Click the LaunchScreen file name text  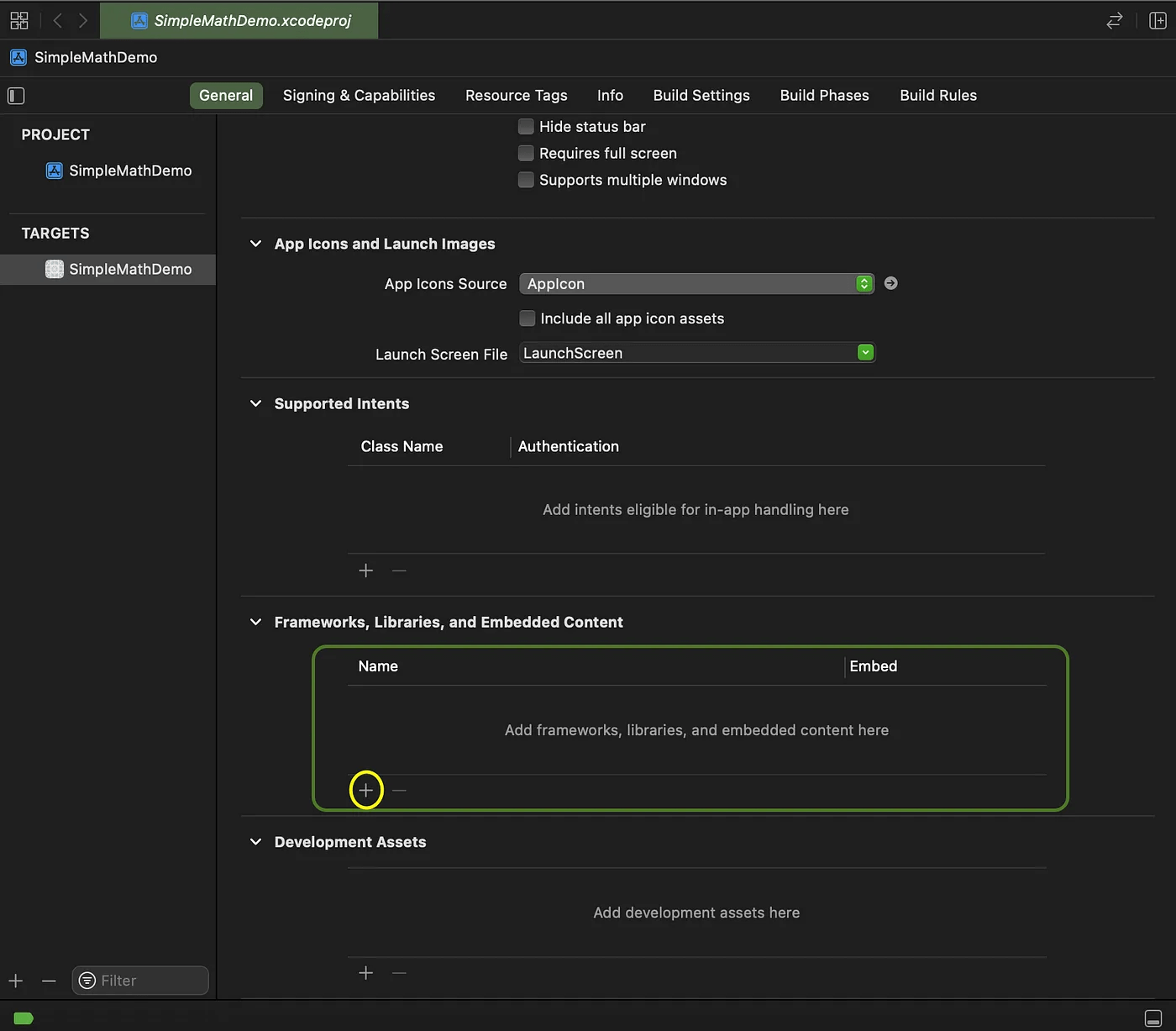point(573,353)
